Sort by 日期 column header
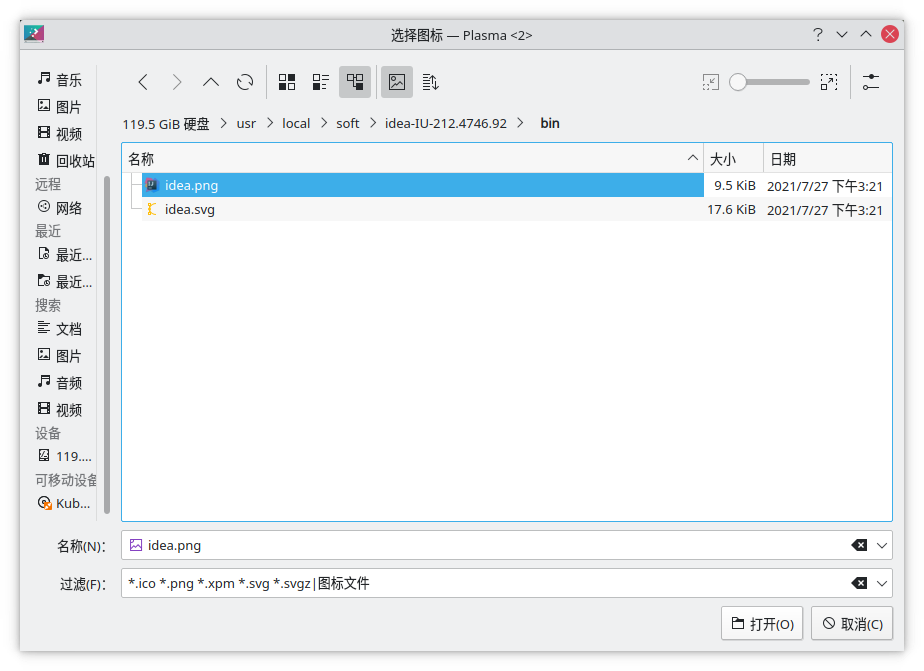Image resolution: width=924 pixels, height=671 pixels. point(827,159)
